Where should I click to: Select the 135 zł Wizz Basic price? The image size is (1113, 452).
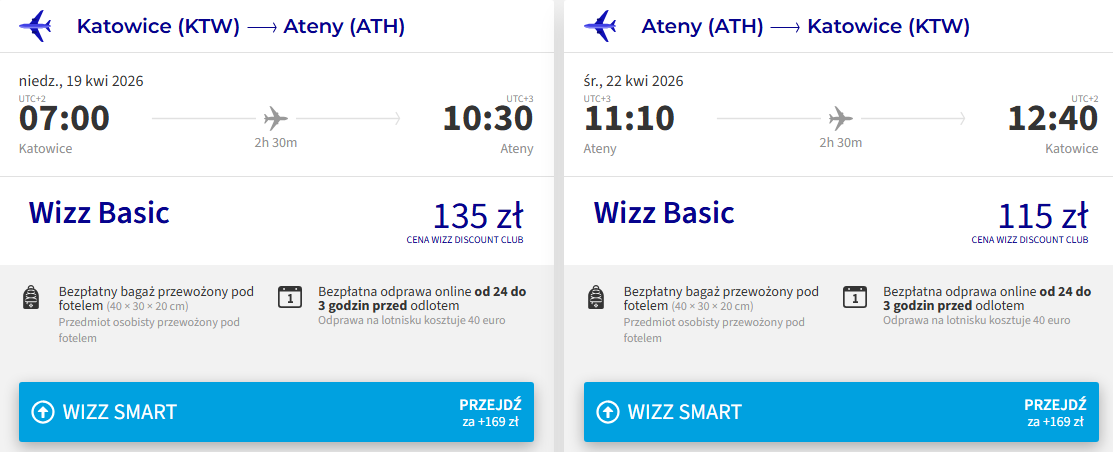point(477,216)
